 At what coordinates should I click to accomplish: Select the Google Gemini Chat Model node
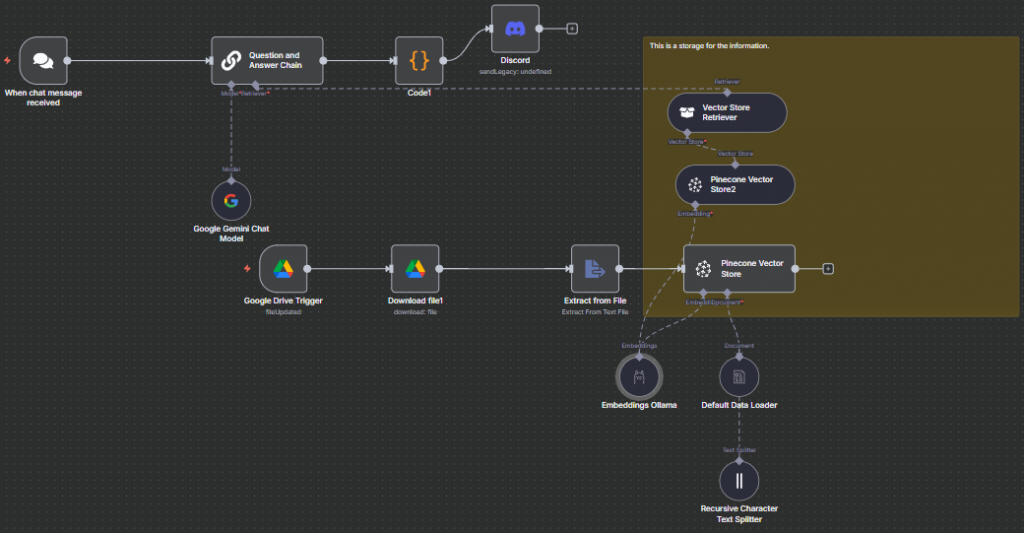click(231, 201)
